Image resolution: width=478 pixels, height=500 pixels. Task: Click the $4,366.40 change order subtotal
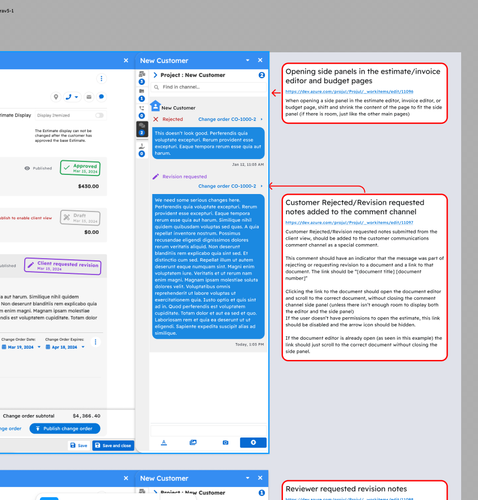(x=87, y=416)
